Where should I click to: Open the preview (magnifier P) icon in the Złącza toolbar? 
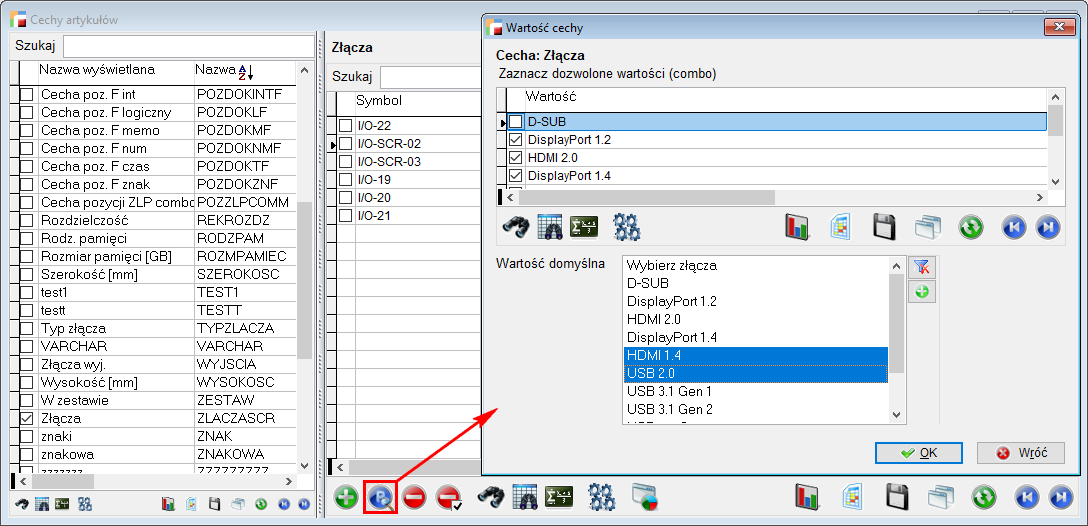tap(380, 497)
